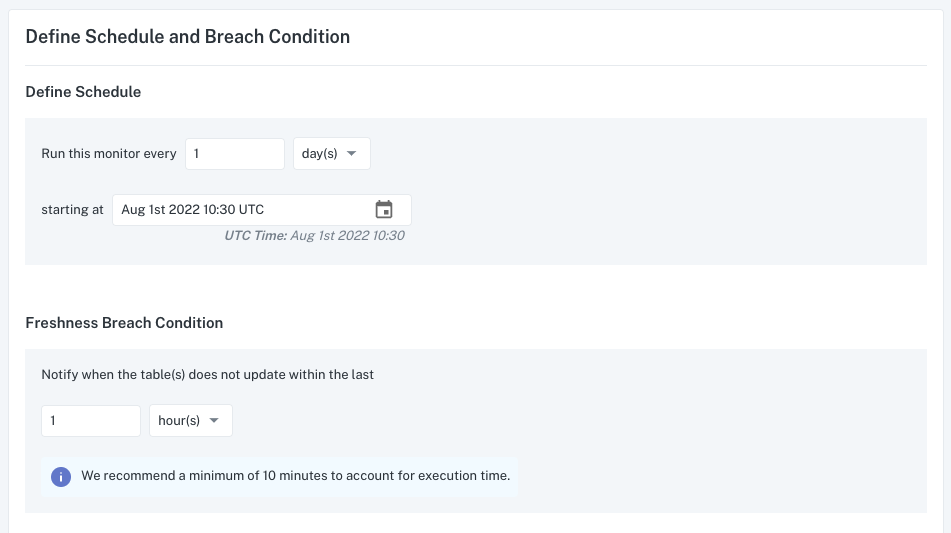This screenshot has width=951, height=533.
Task: Click the 'day(s)' text label
Action: coord(319,154)
